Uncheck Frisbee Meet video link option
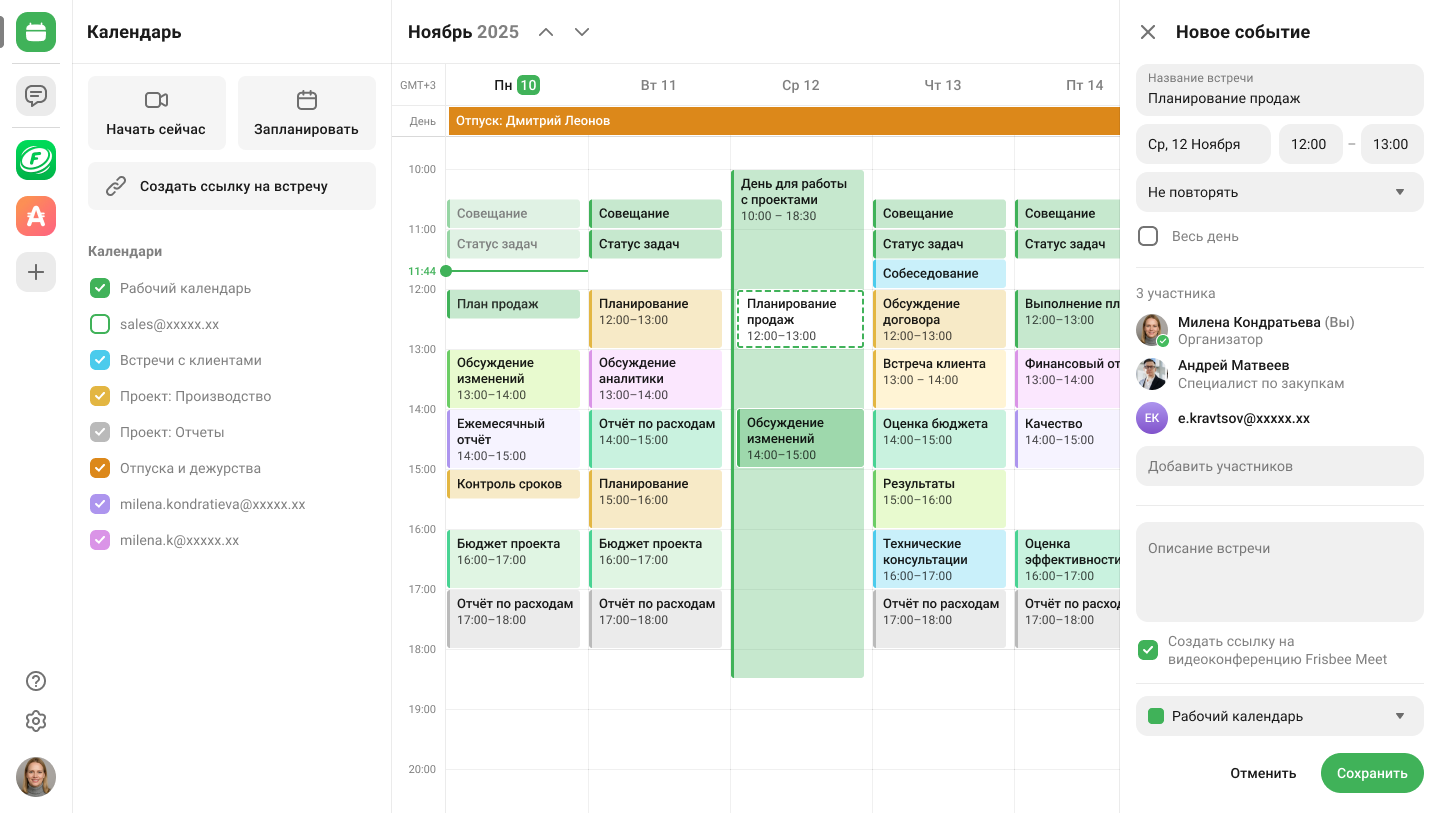Viewport: 1440px width, 813px height. click(1148, 650)
